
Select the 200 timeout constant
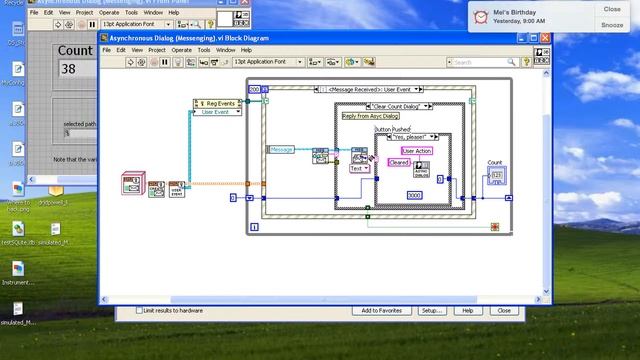click(x=254, y=89)
